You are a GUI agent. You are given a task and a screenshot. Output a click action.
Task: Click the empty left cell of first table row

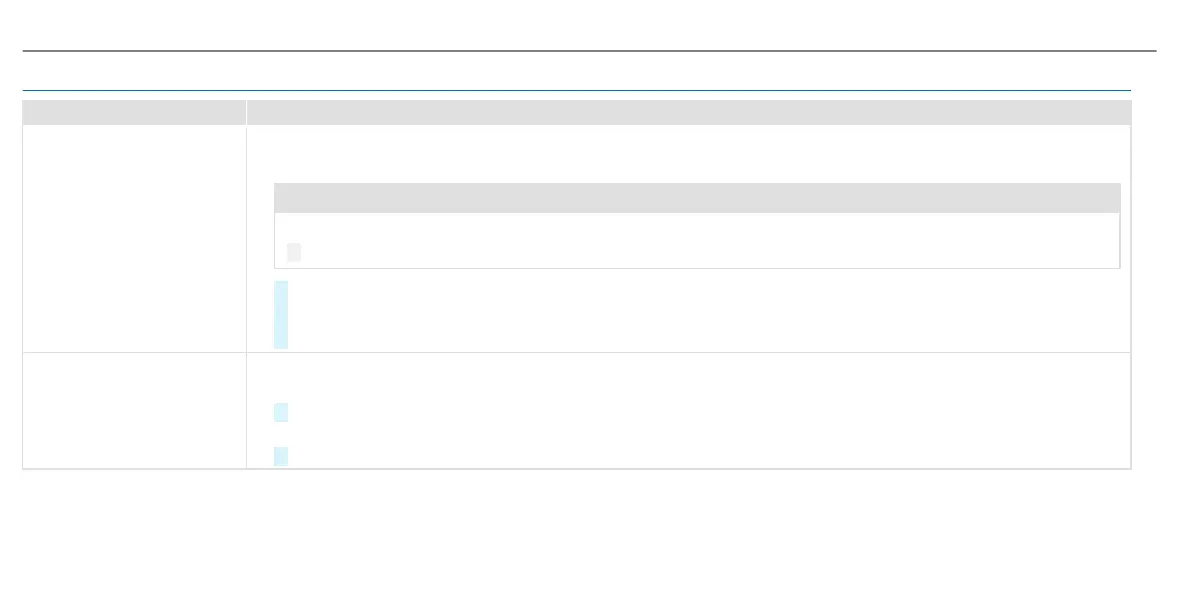[134, 239]
